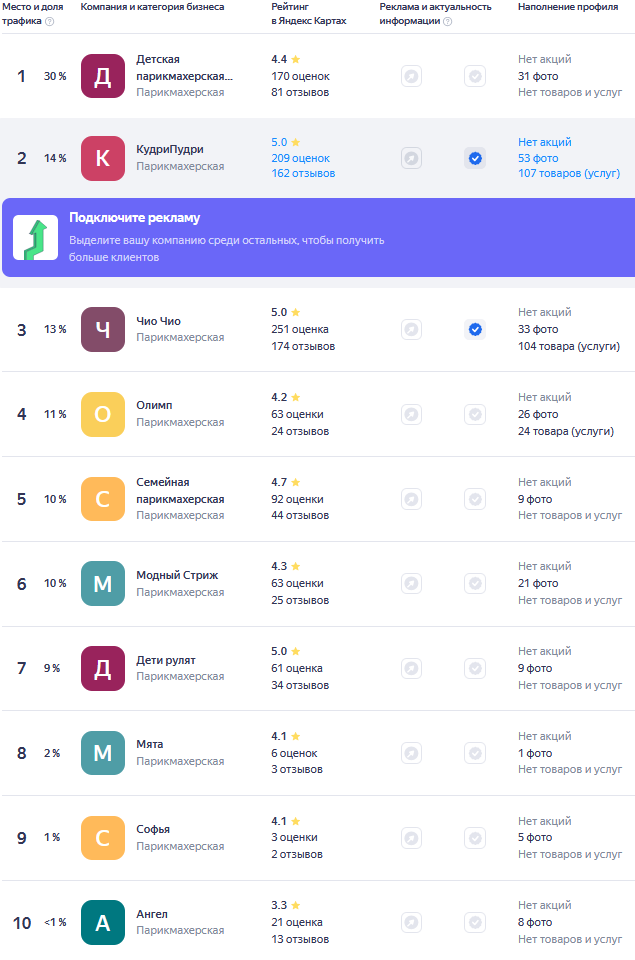This screenshot has height=960, width=635.
Task: Click the advertising status icon in Дети рулят row
Action: [411, 669]
